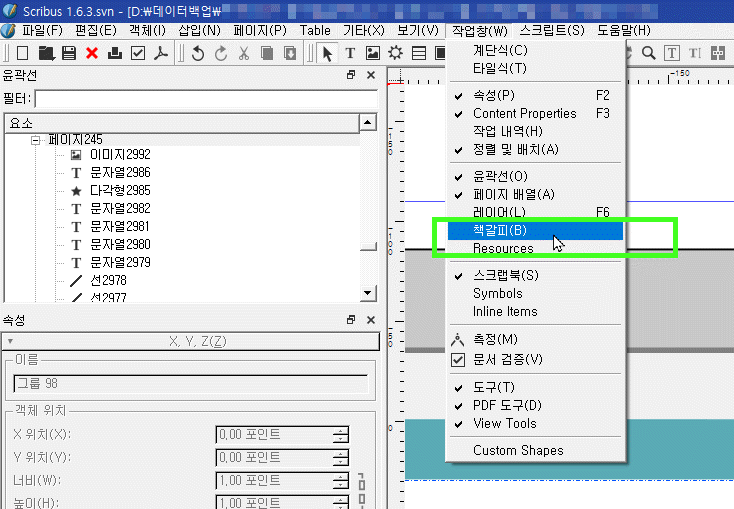Click the redo arrow icon
Image resolution: width=734 pixels, height=509 pixels.
pyautogui.click(x=221, y=53)
